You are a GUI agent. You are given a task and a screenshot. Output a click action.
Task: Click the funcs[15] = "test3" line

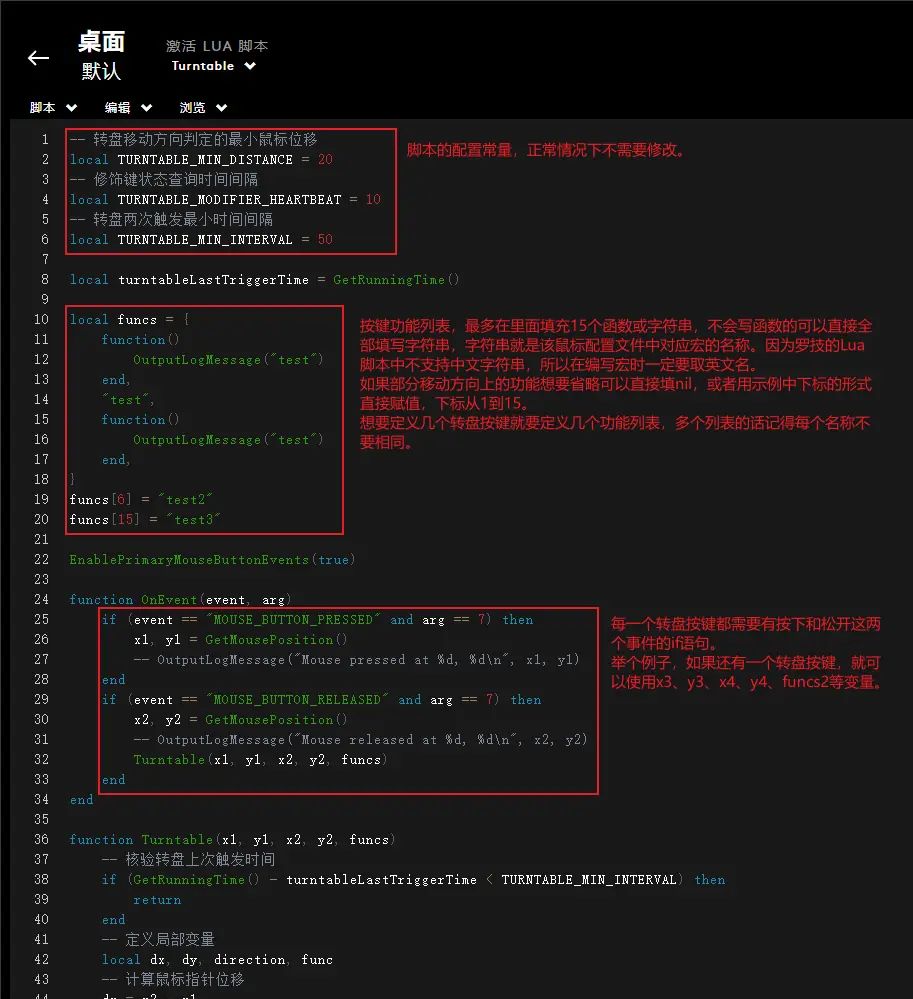pyautogui.click(x=145, y=519)
